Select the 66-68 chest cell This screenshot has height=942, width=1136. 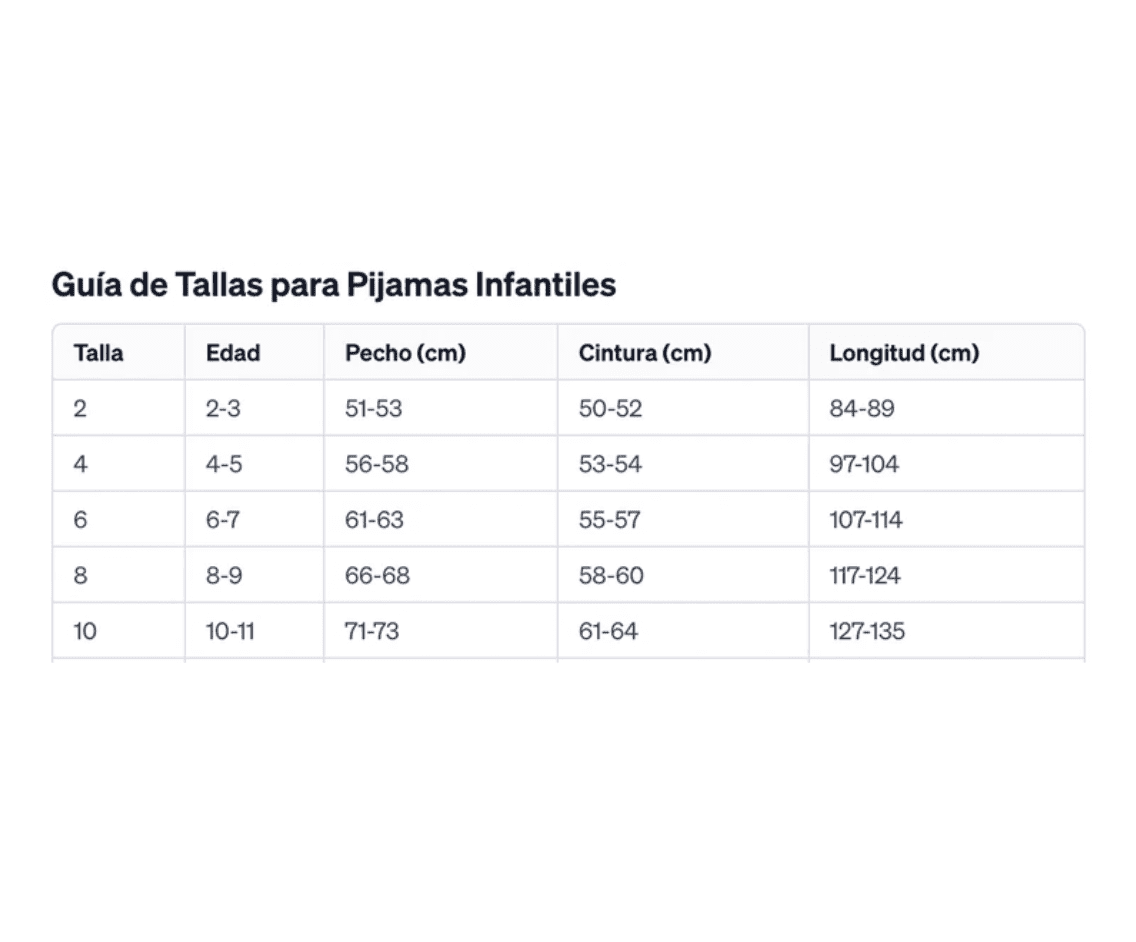(x=377, y=576)
